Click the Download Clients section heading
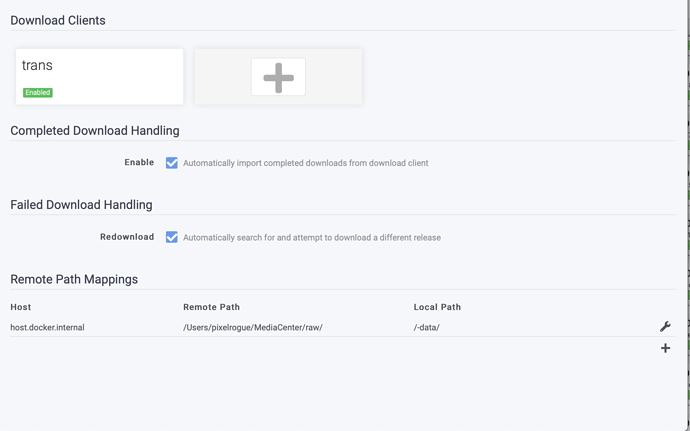Viewport: 690px width, 431px height. tap(58, 20)
